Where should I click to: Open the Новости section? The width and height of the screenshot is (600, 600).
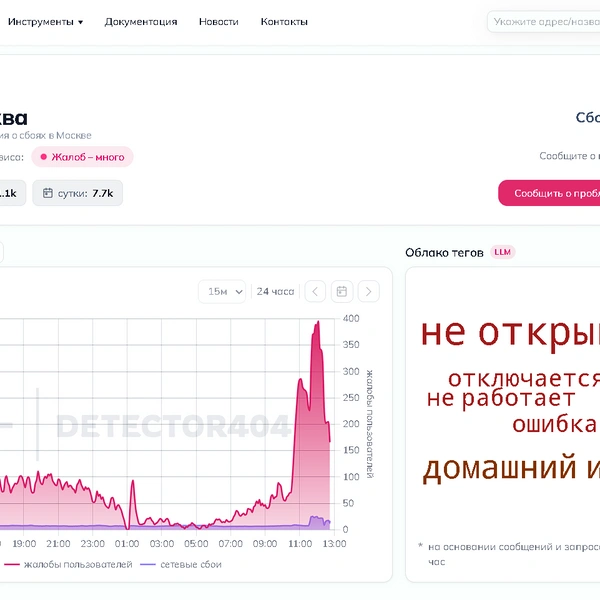click(x=218, y=22)
